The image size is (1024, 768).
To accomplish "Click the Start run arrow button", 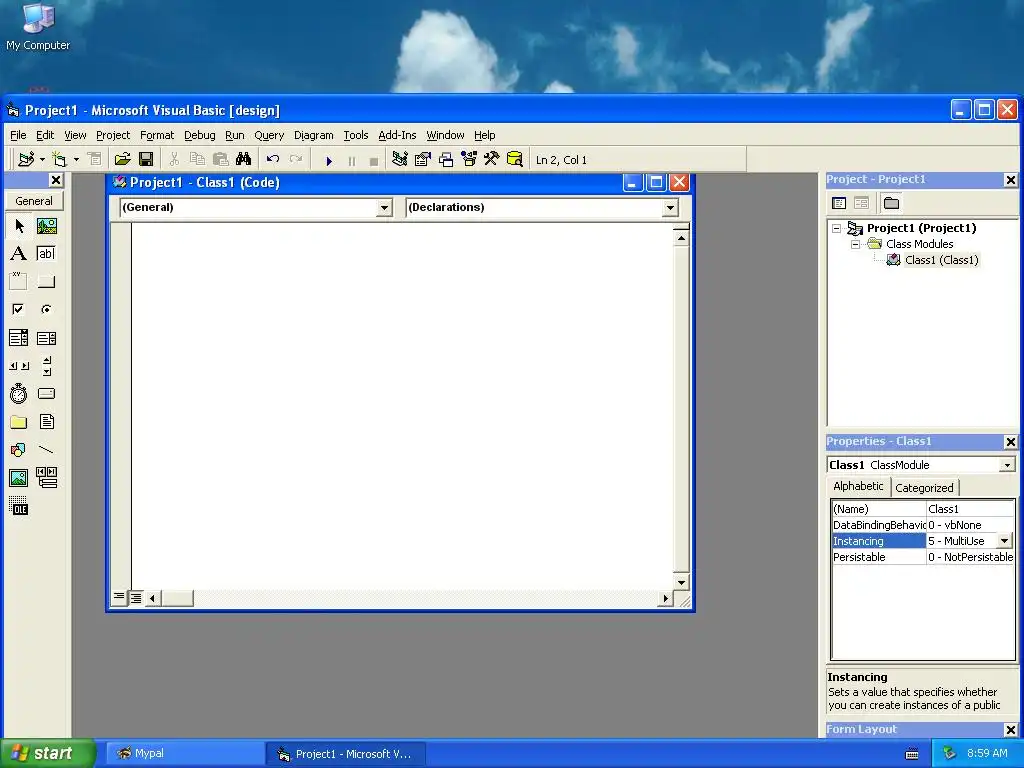I will pos(329,160).
